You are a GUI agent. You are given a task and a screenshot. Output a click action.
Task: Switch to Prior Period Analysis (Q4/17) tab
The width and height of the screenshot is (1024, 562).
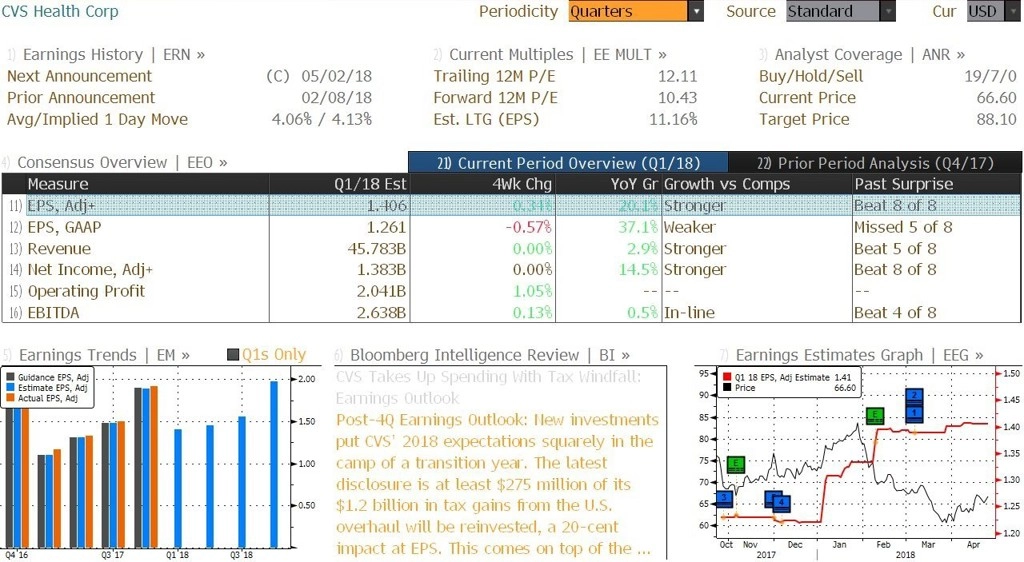click(x=875, y=163)
